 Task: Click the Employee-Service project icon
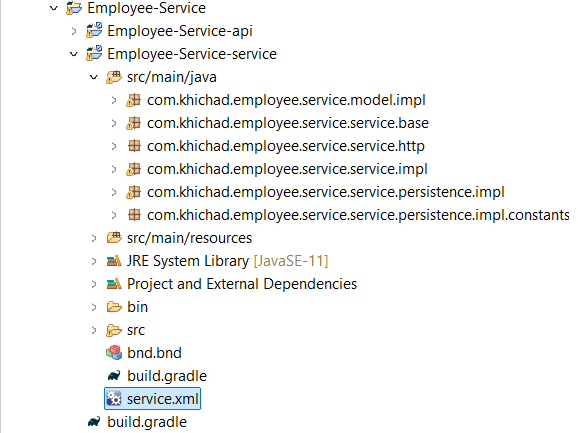(74, 8)
